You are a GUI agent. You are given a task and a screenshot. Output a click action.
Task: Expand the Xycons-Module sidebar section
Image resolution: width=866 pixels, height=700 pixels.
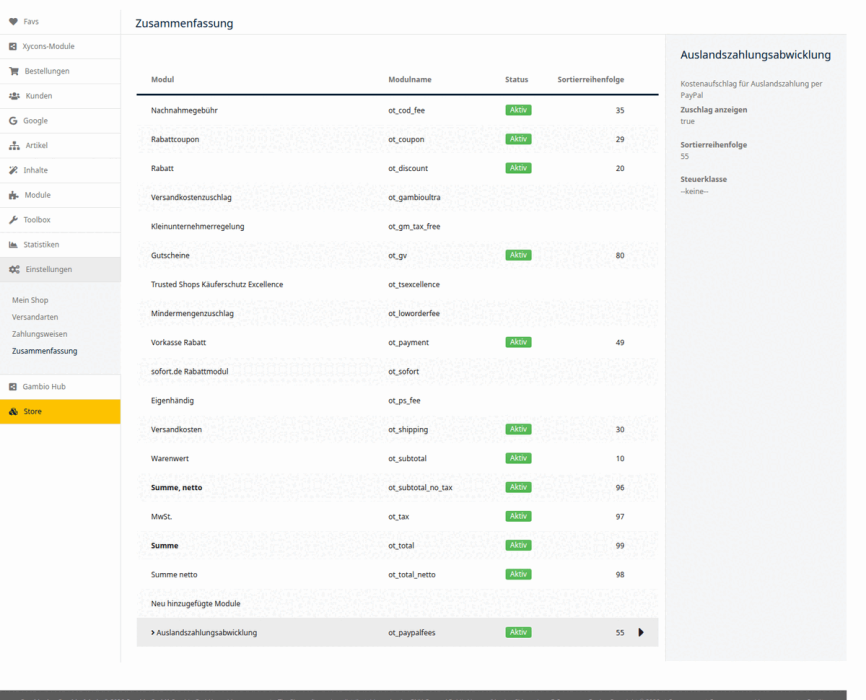pos(60,46)
